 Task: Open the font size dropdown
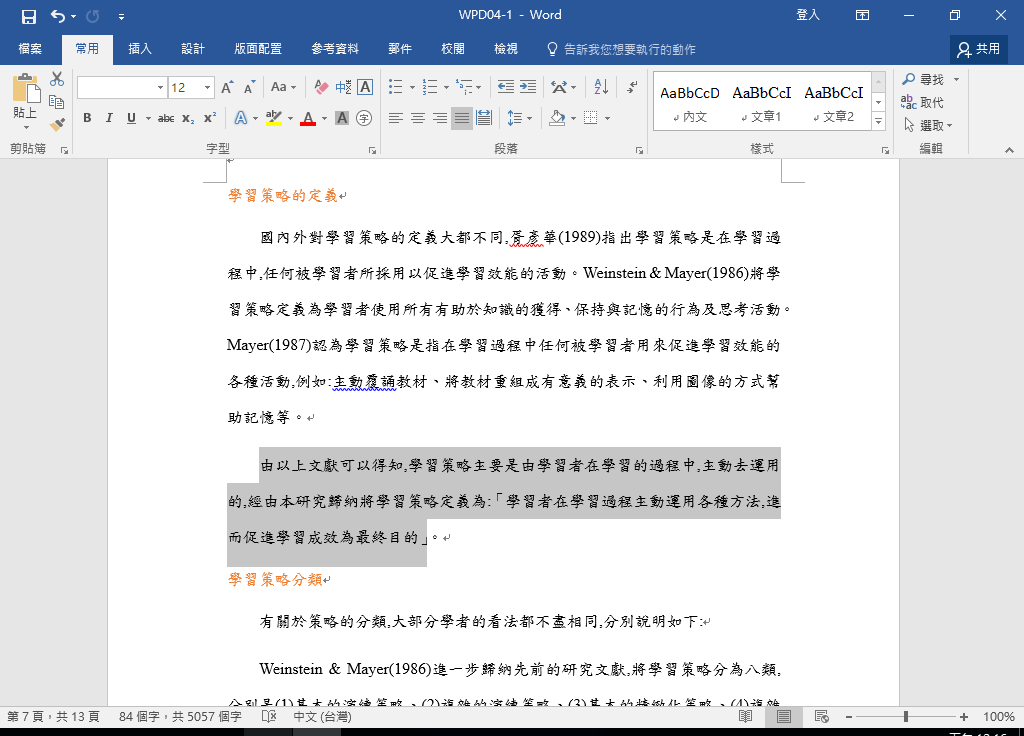point(207,88)
